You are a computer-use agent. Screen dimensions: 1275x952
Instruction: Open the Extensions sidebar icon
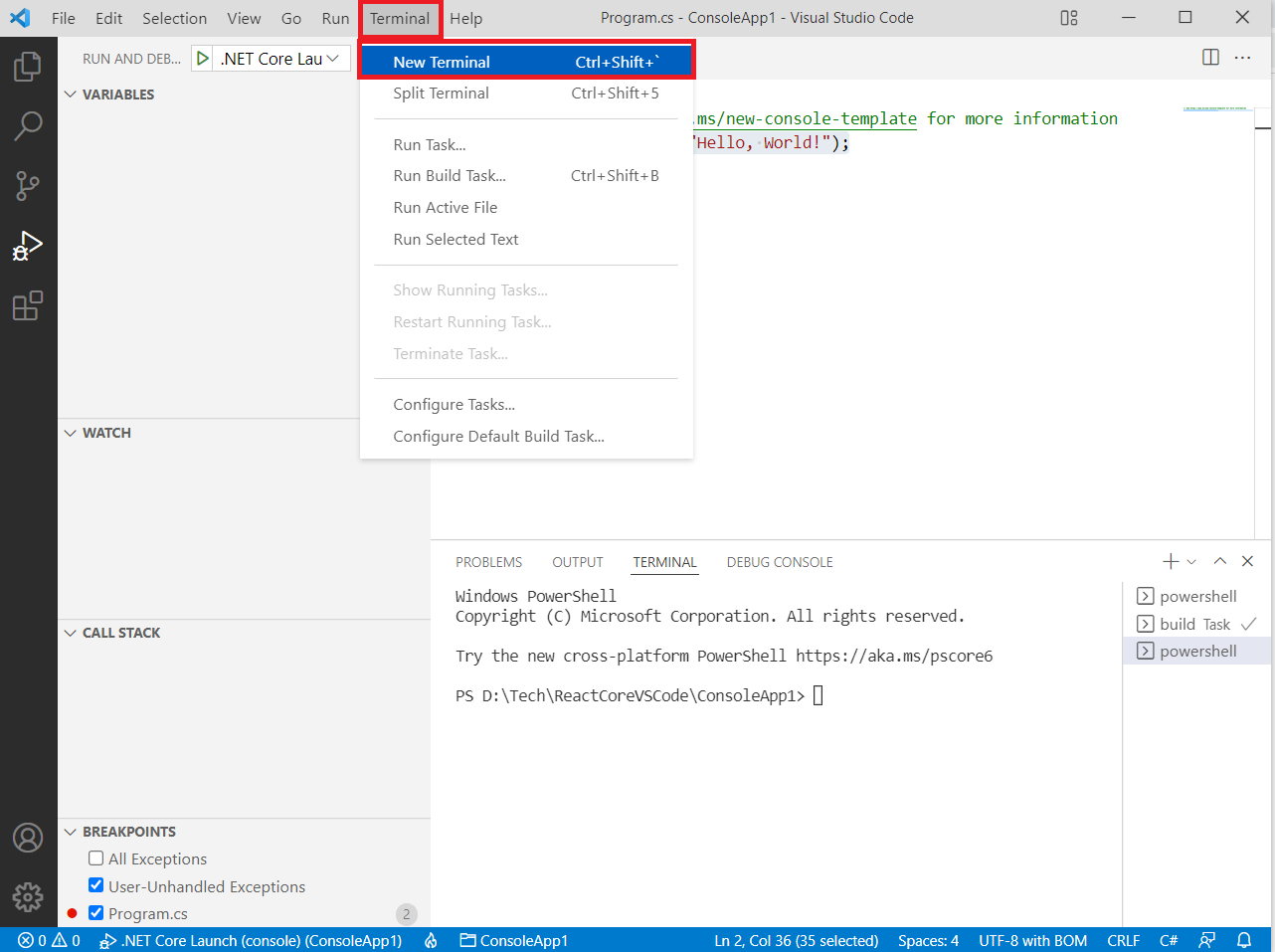click(29, 306)
